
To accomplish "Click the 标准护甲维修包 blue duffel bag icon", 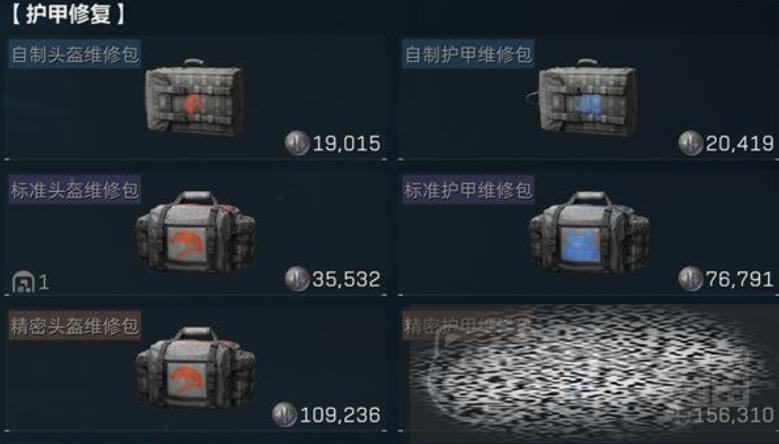I will 589,232.
